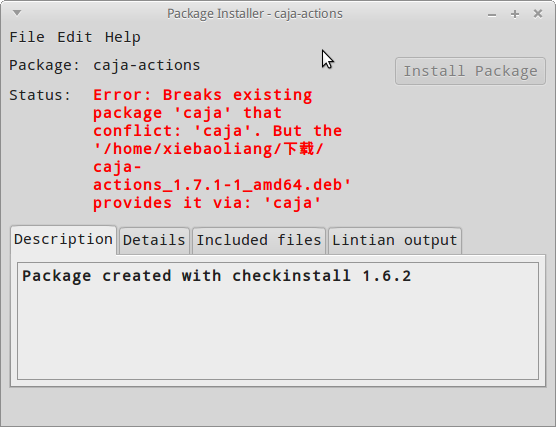Open the Help menu

[x=123, y=37]
